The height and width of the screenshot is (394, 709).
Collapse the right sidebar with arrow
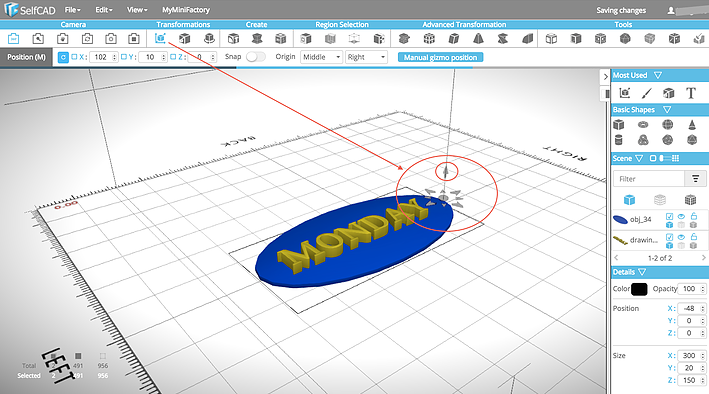tap(605, 77)
